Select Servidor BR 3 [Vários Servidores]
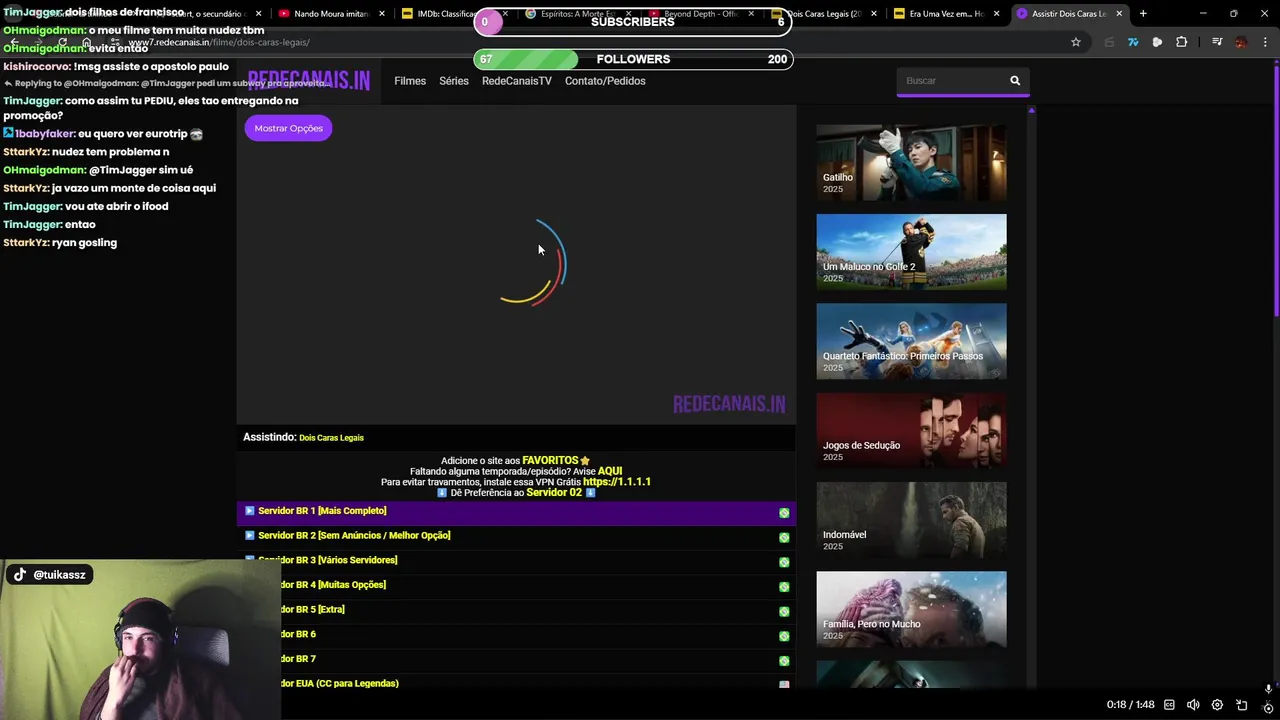 tap(516, 561)
